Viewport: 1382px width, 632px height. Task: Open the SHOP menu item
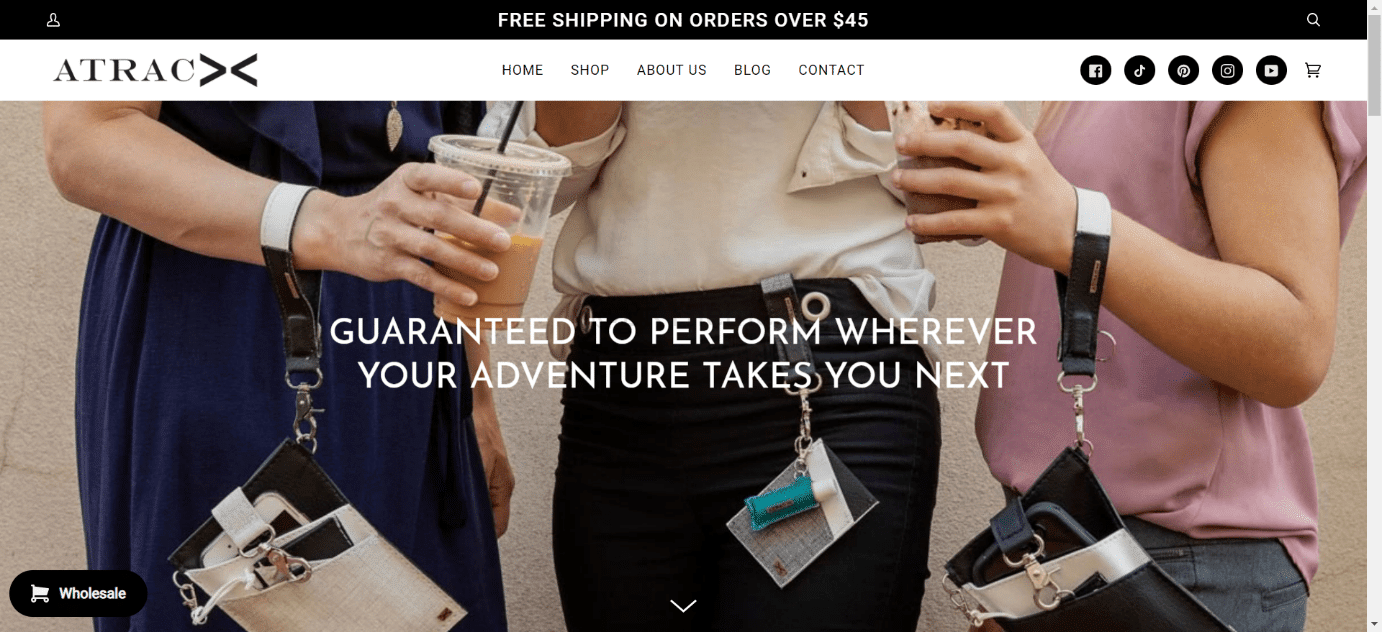[590, 70]
